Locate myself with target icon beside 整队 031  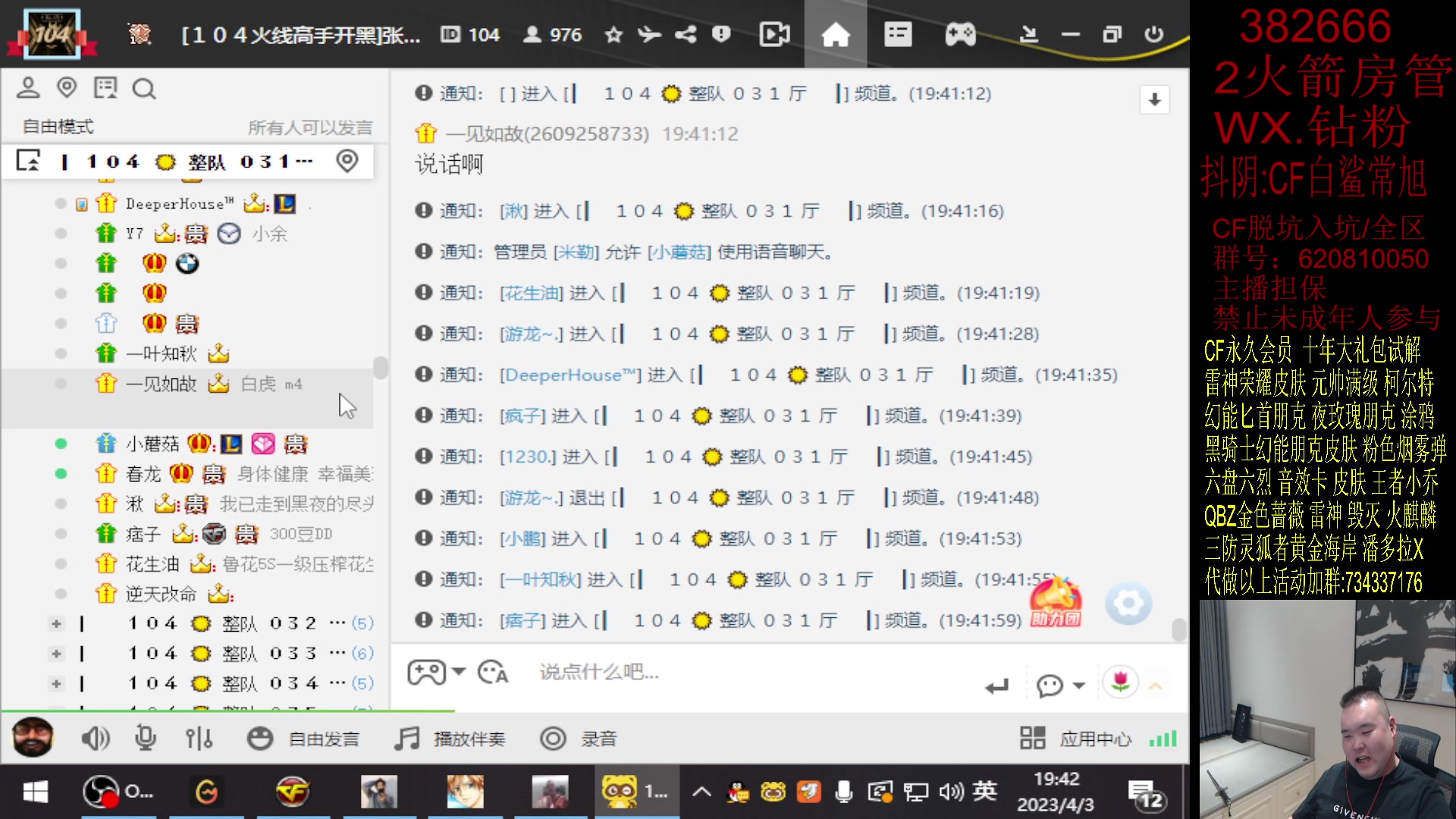coord(347,161)
